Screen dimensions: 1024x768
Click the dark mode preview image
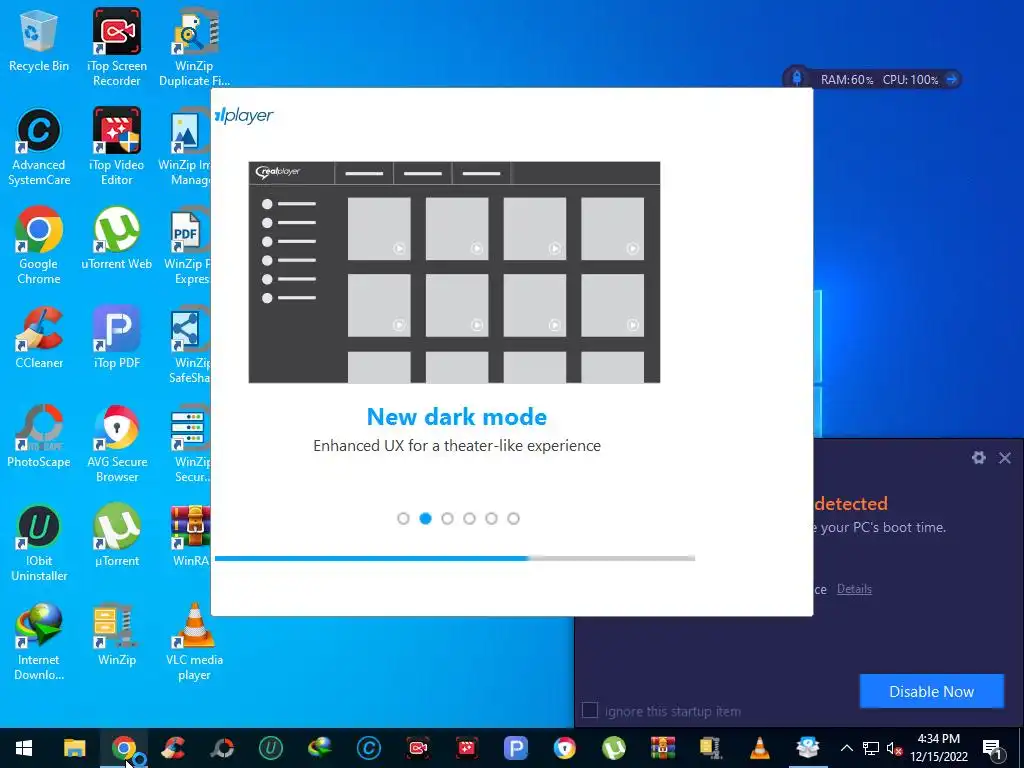(455, 272)
